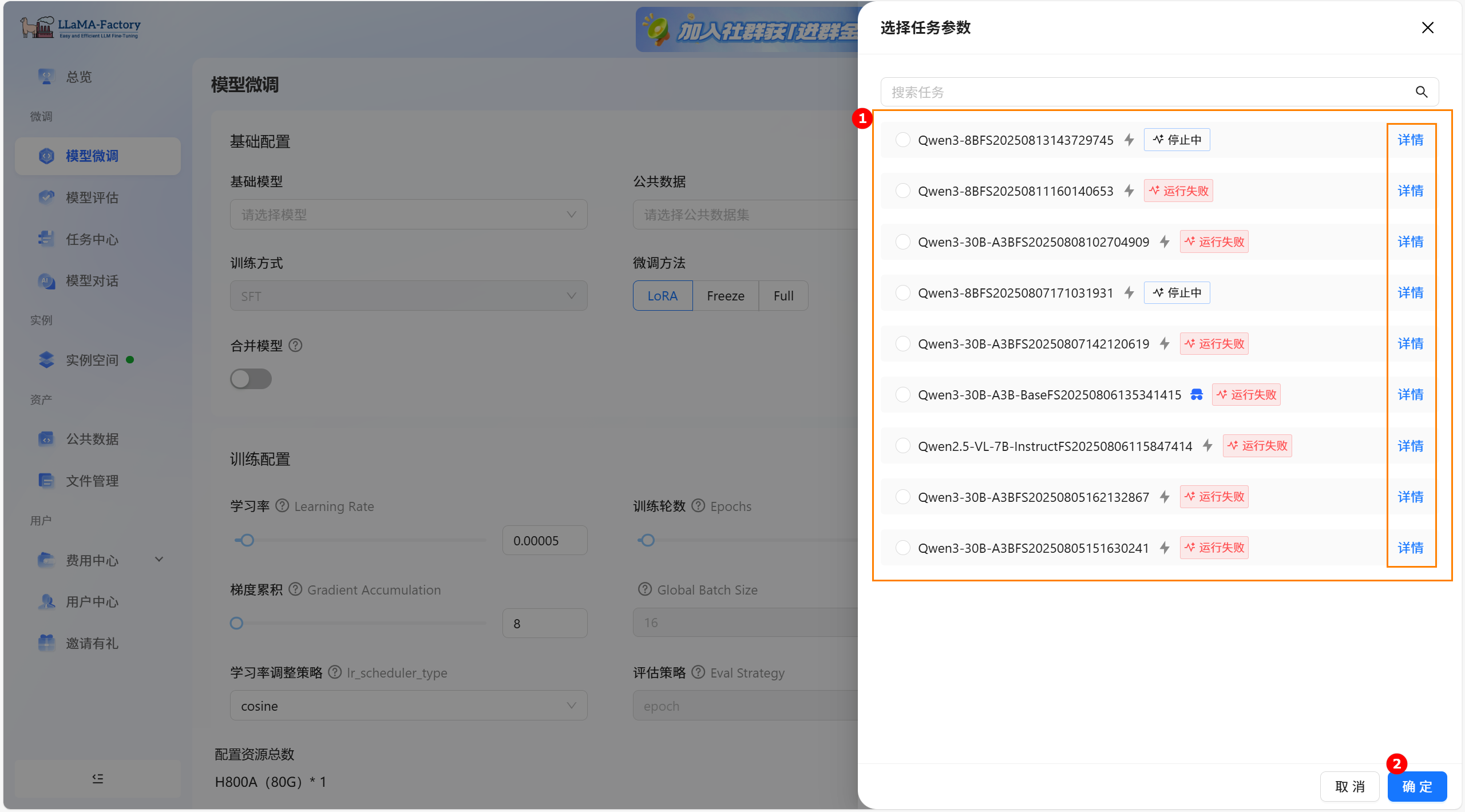Select the Freeze fine-tuning tab
This screenshot has width=1465, height=812.
[x=725, y=296]
